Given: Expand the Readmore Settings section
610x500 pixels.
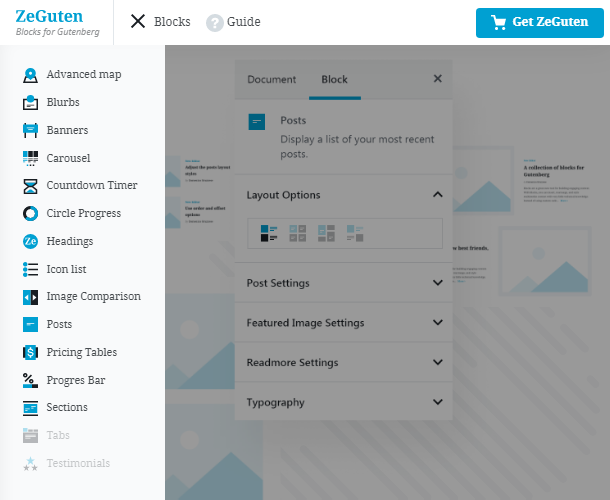Looking at the screenshot, I should pyautogui.click(x=438, y=362).
